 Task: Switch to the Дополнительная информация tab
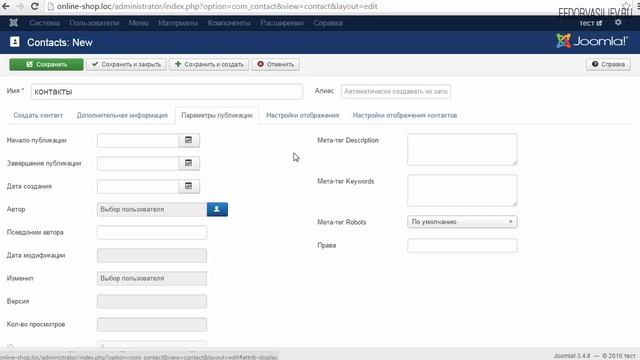[x=122, y=116]
